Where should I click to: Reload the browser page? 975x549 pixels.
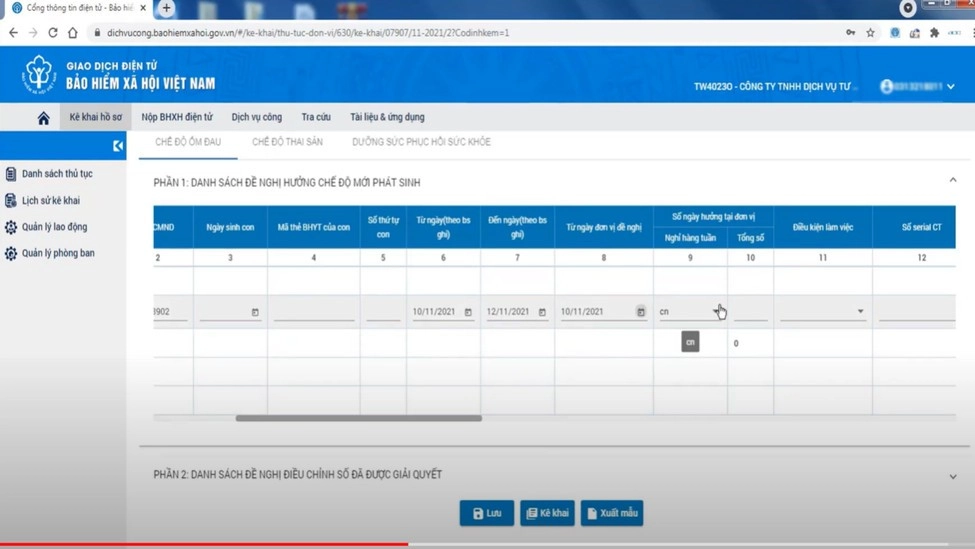(53, 33)
